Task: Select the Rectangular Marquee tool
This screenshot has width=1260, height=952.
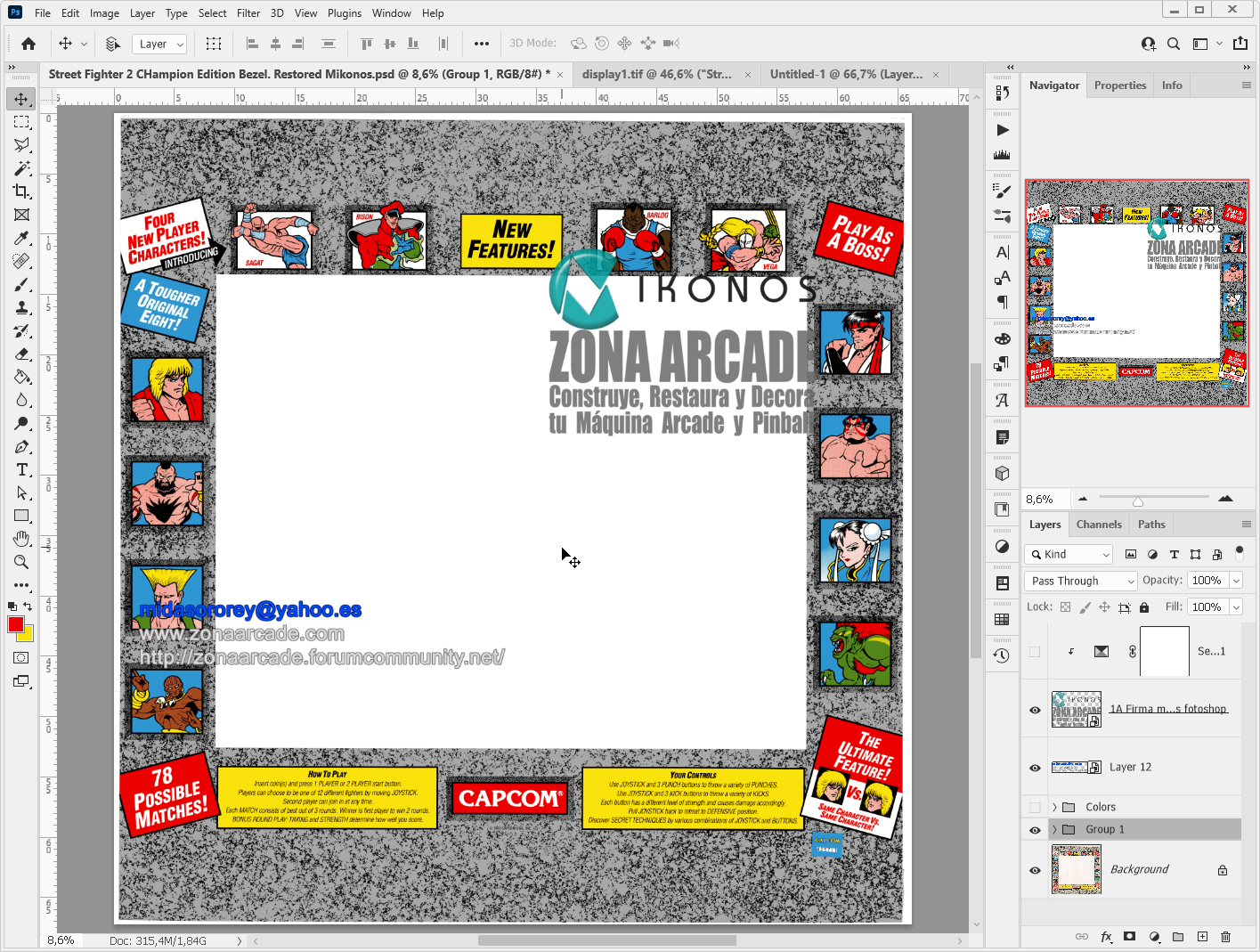Action: click(x=21, y=122)
